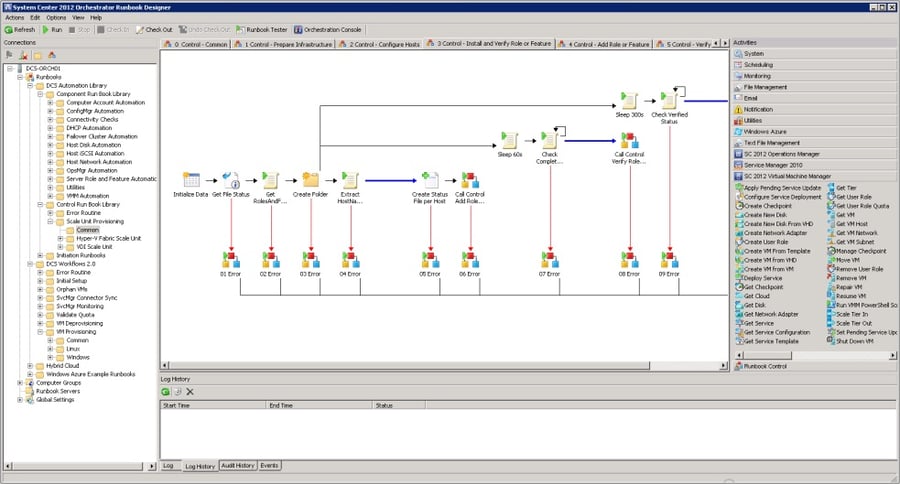This screenshot has height=484, width=900.
Task: Switch to 0 Control - Common tab
Action: click(196, 44)
